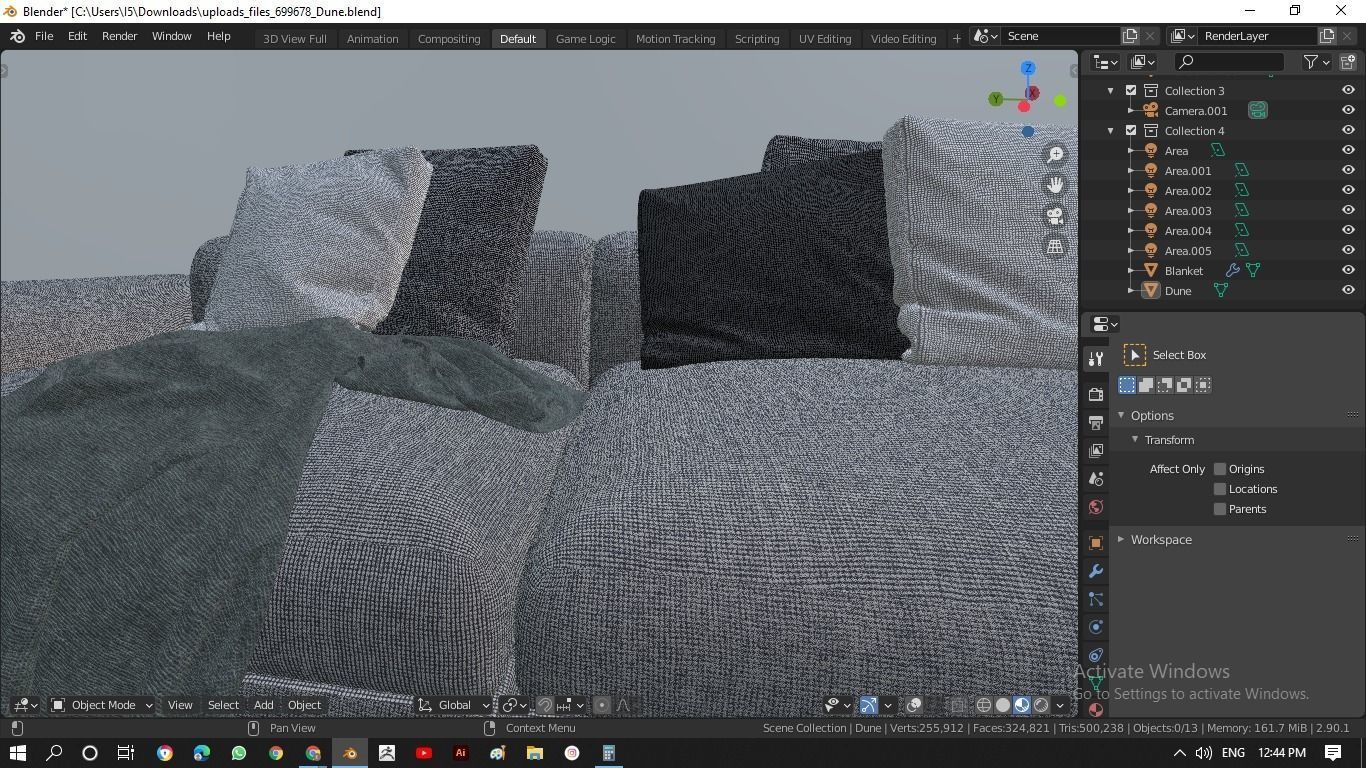Open the Render menu
This screenshot has width=1366, height=768.
pos(119,36)
